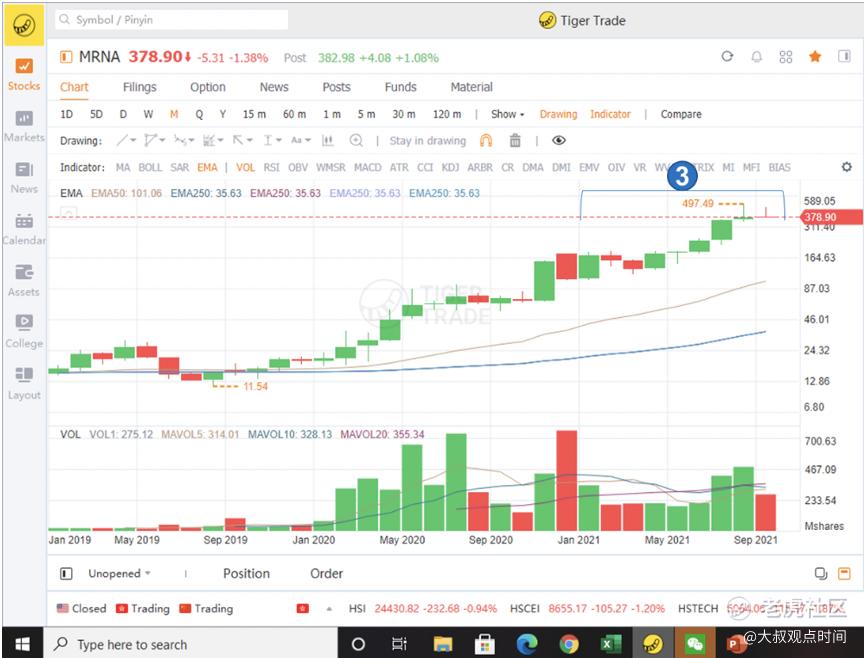Open the Stocks section in the sidebar
The width and height of the screenshot is (864, 658).
(24, 75)
